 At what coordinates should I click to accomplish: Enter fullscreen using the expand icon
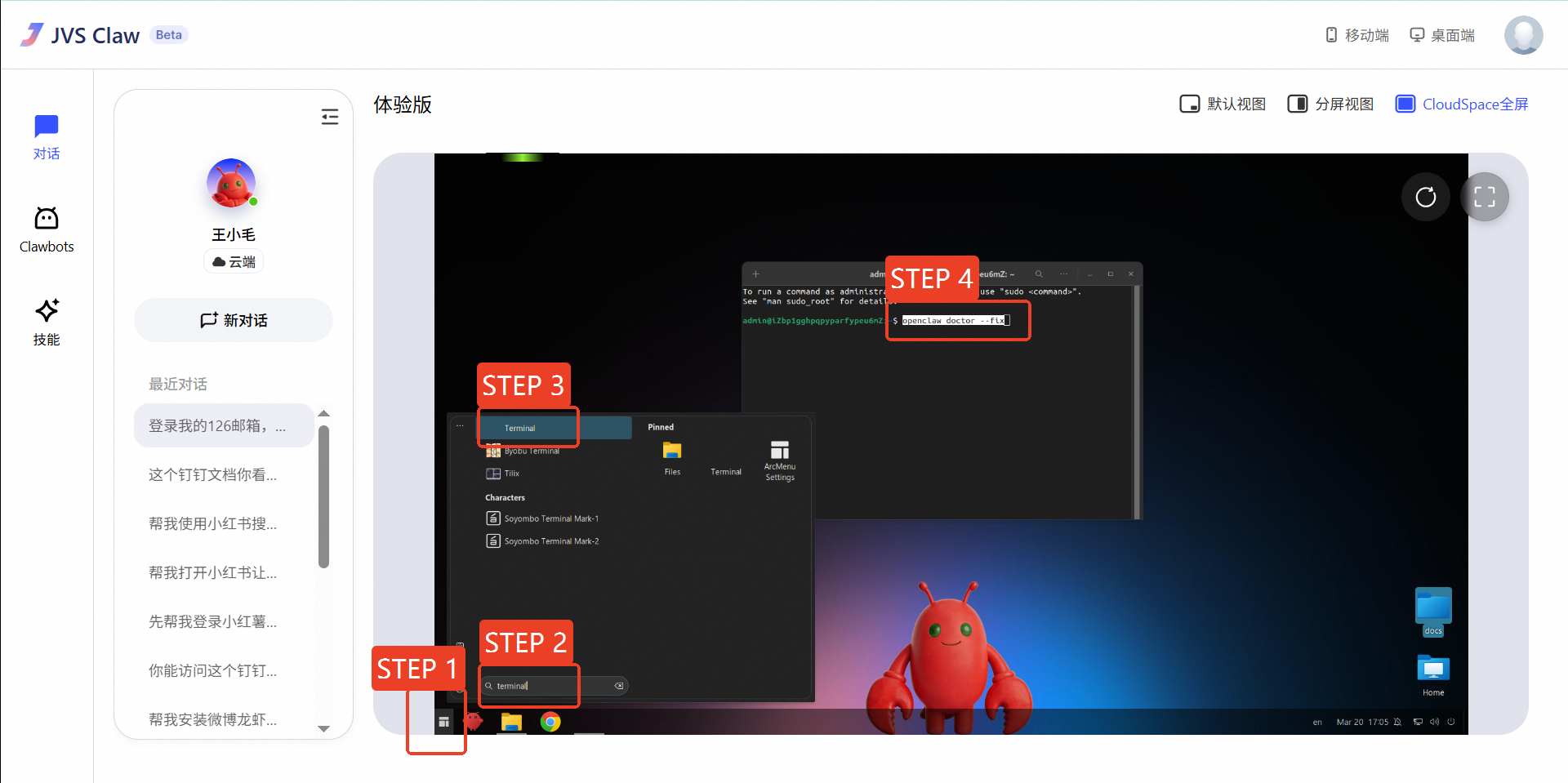click(x=1485, y=197)
